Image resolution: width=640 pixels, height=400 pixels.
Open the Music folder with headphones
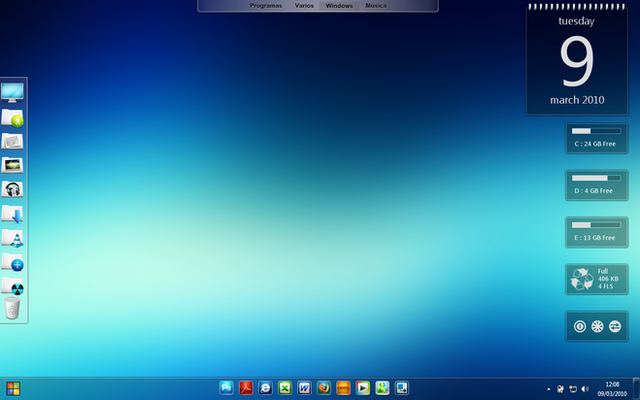(12, 189)
